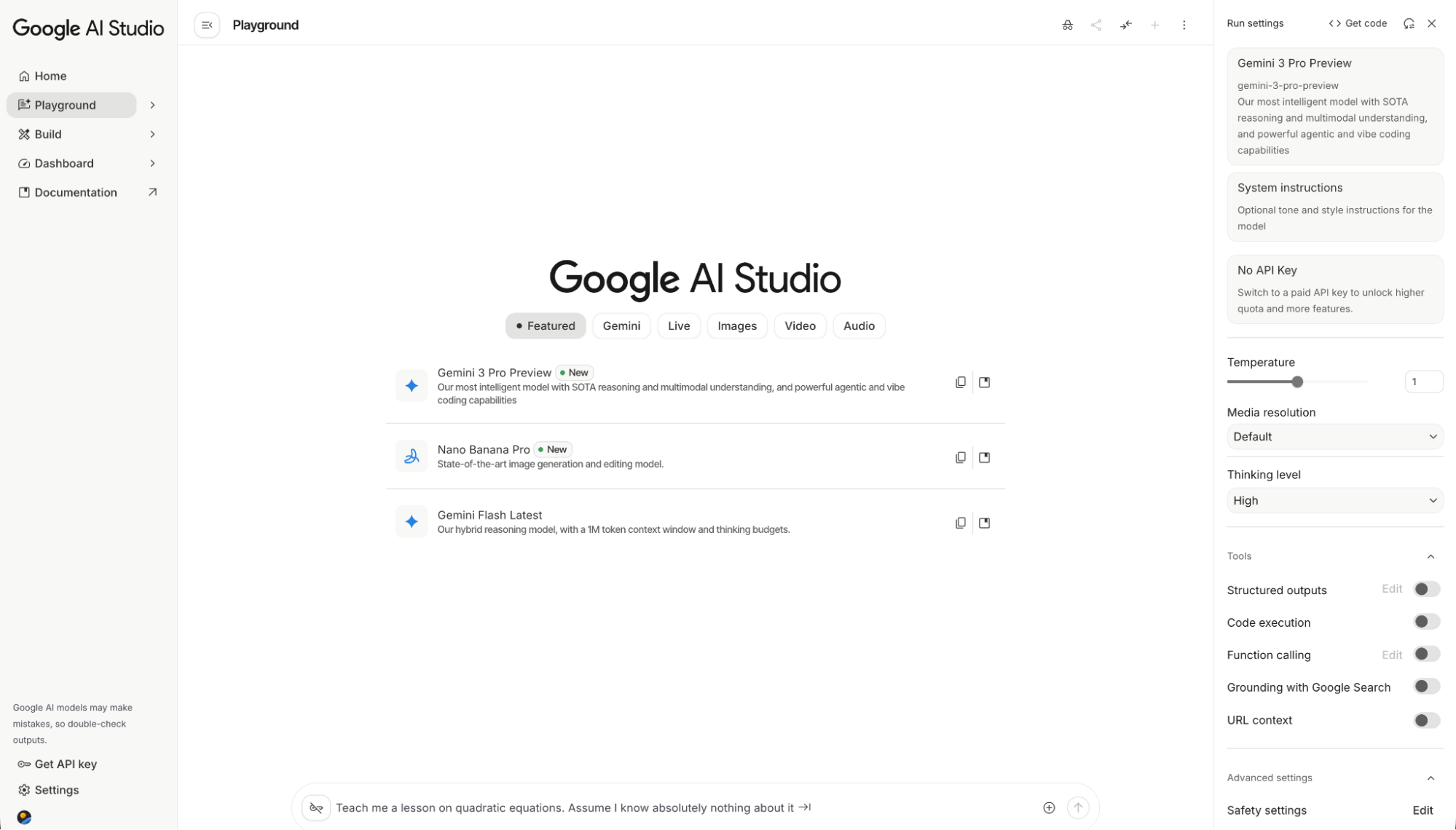Create a new prompt with the plus icon
Image resolution: width=1456 pixels, height=830 pixels.
click(x=1154, y=25)
